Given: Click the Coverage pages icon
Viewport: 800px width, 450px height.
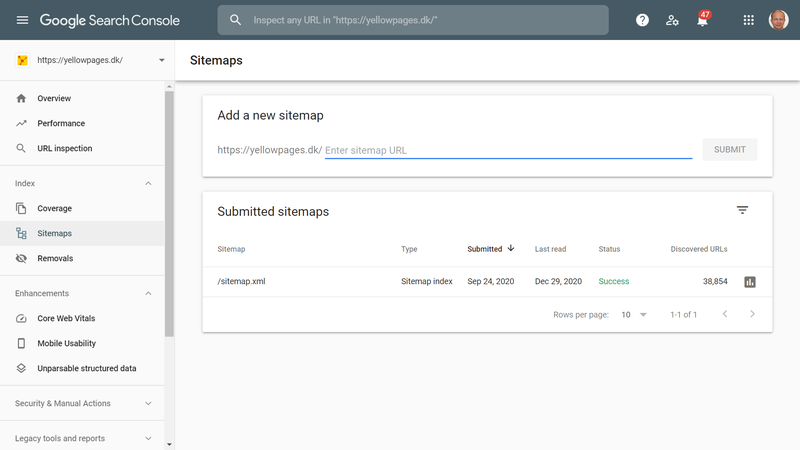Looking at the screenshot, I should coord(21,208).
